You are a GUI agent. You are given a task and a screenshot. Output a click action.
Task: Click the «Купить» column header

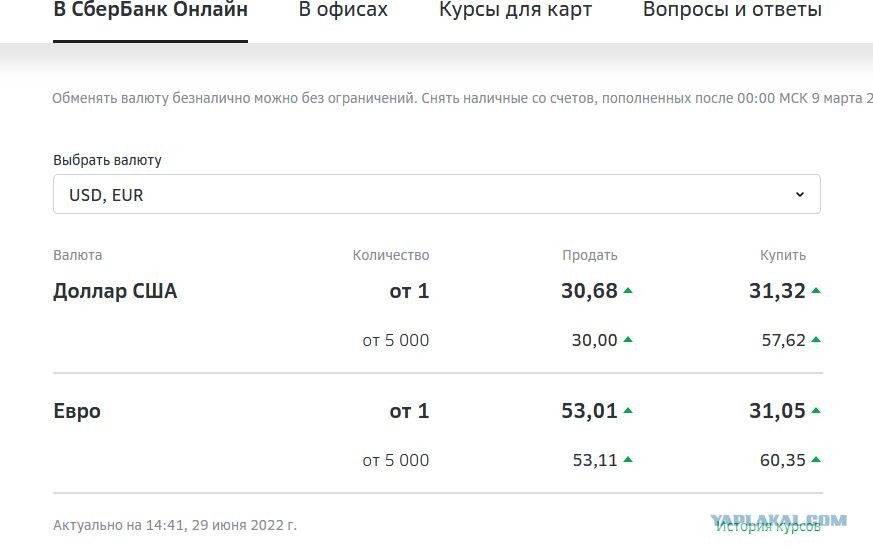tap(783, 256)
